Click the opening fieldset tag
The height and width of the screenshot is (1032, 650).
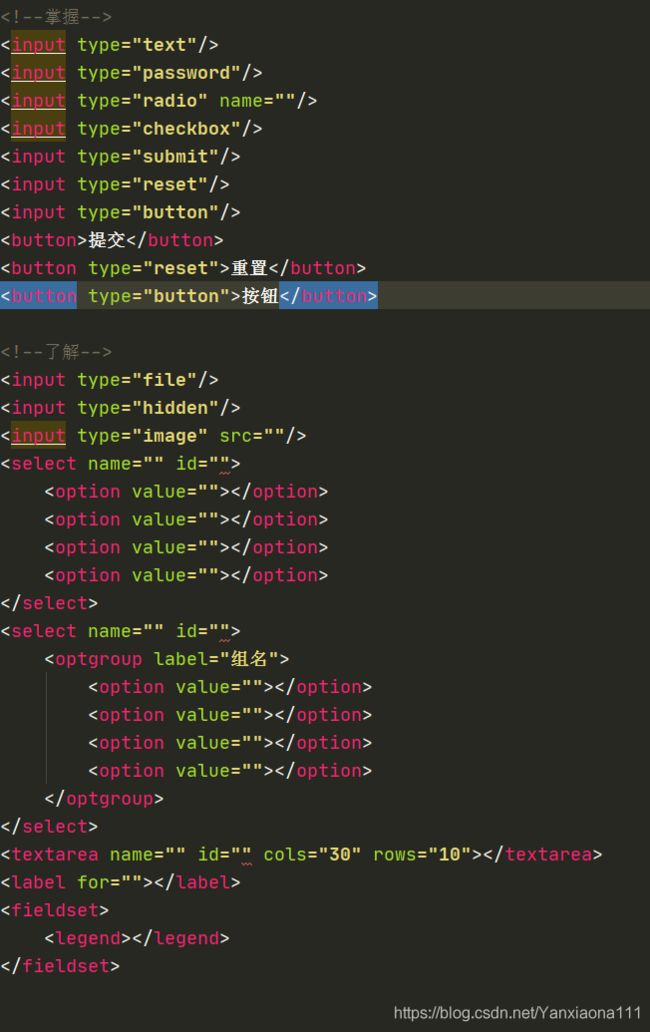point(55,910)
